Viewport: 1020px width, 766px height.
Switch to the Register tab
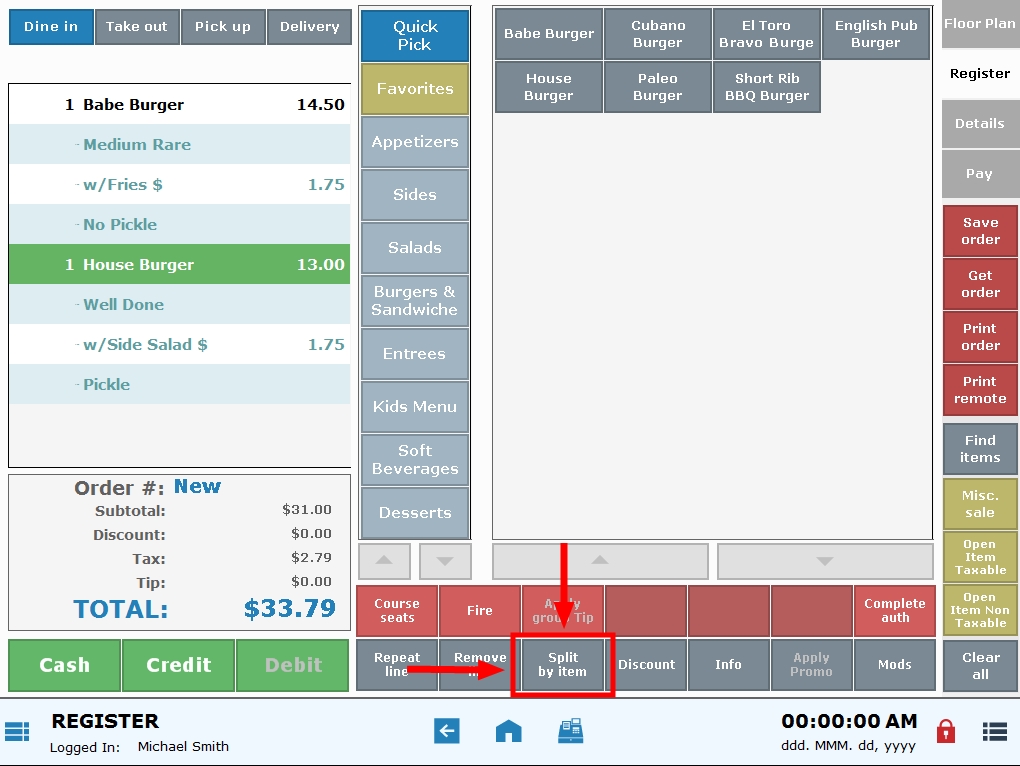(x=979, y=73)
